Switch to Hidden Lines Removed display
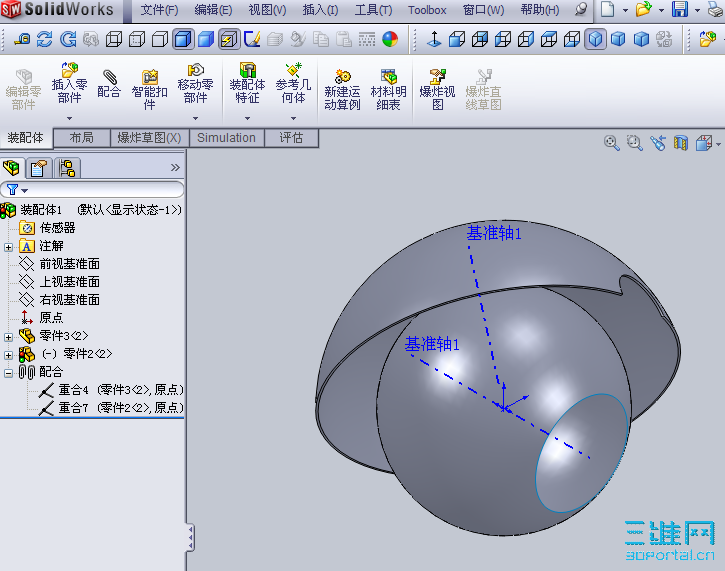Screen dimensions: 725x571 [160, 39]
